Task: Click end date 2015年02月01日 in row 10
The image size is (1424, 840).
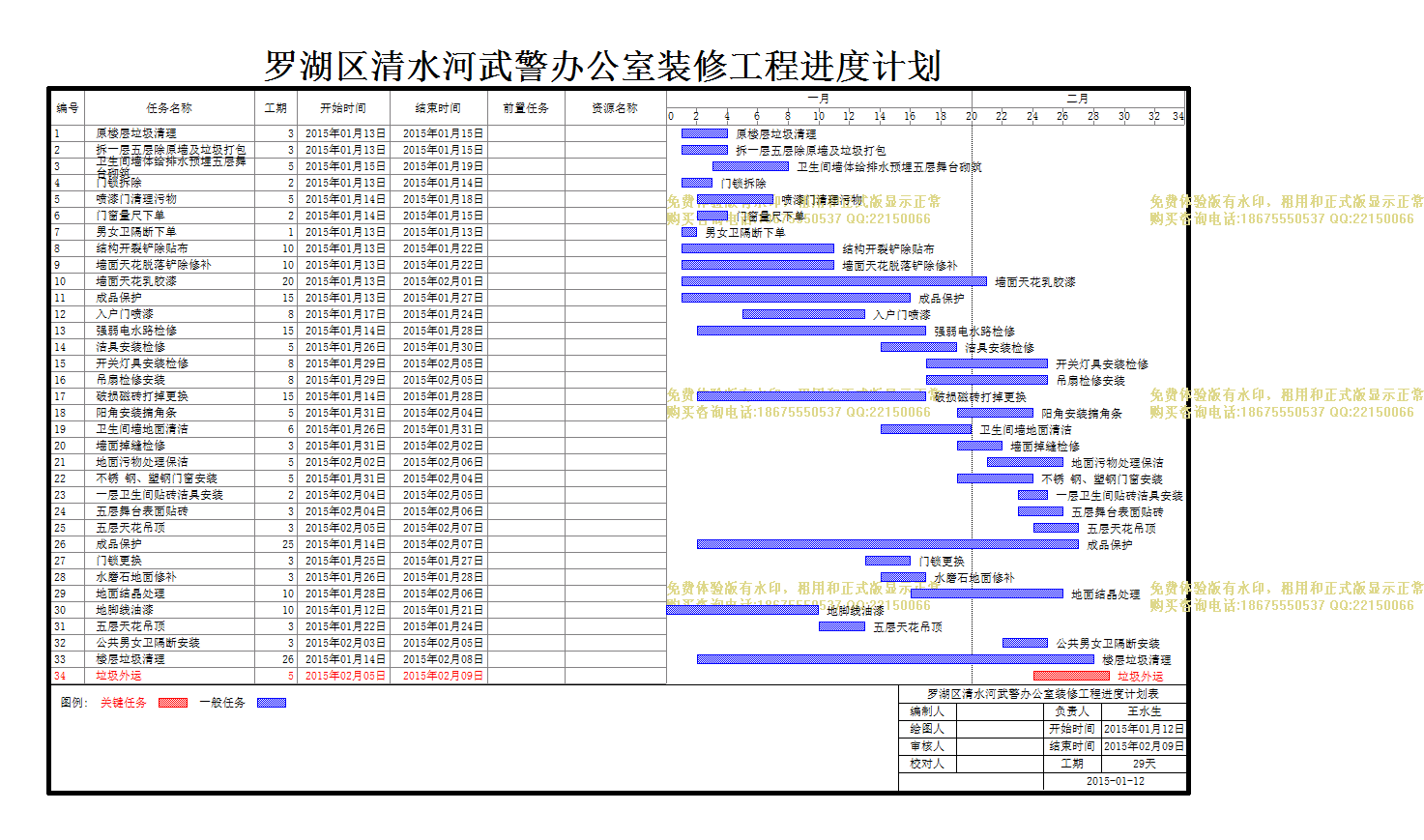Action: pyautogui.click(x=443, y=281)
